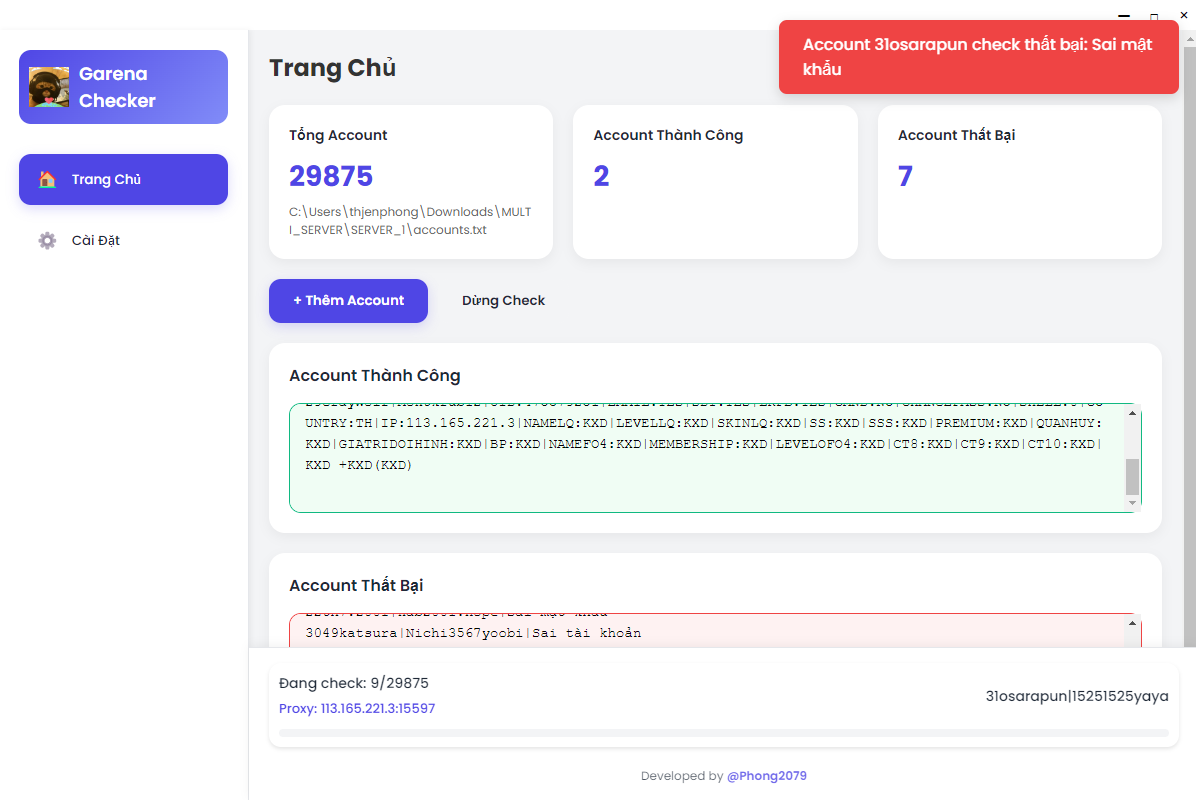Screen dimensions: 1196x800
Task: Click the scrollbar thumb in the success log
Action: coord(1132,477)
